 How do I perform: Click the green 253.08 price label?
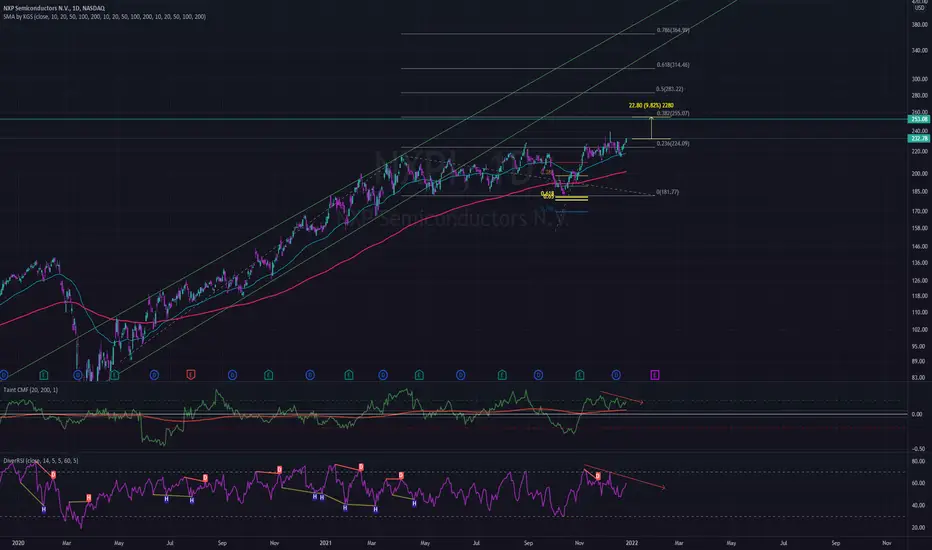click(x=919, y=119)
